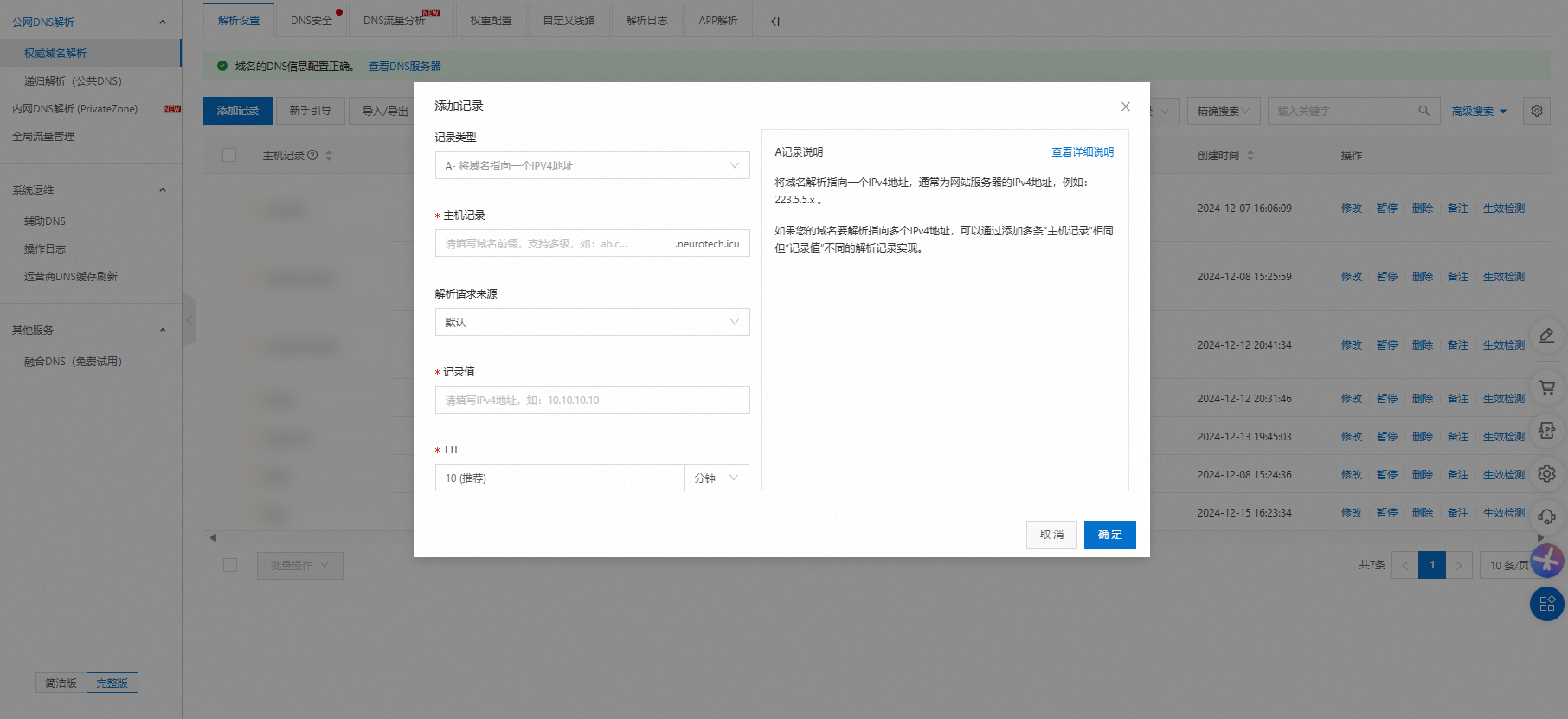Open the TTL unit 分钟 dropdown
Viewport: 1568px width, 719px height.
click(716, 478)
